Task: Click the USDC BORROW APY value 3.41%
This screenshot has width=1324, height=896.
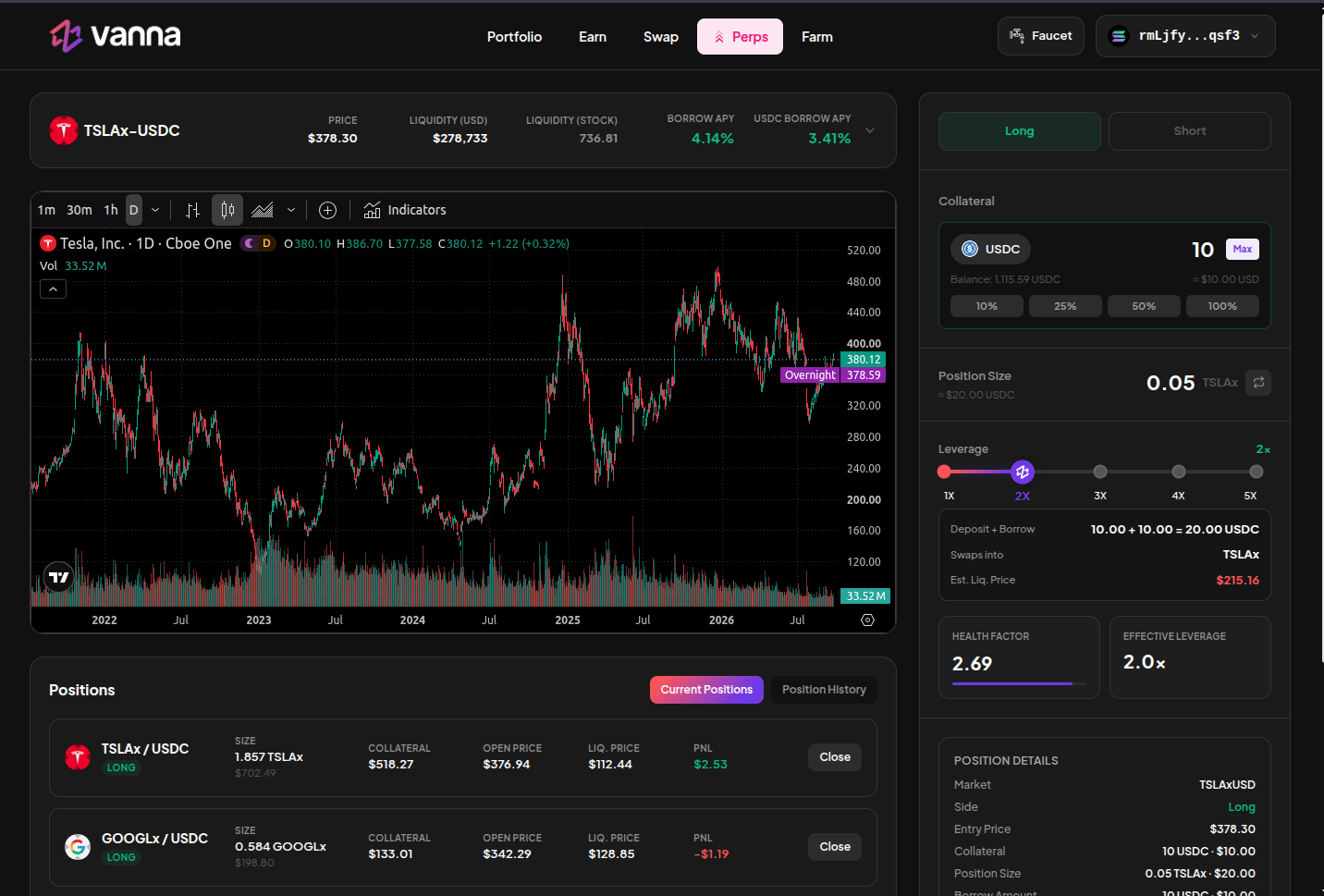Action: [x=829, y=139]
